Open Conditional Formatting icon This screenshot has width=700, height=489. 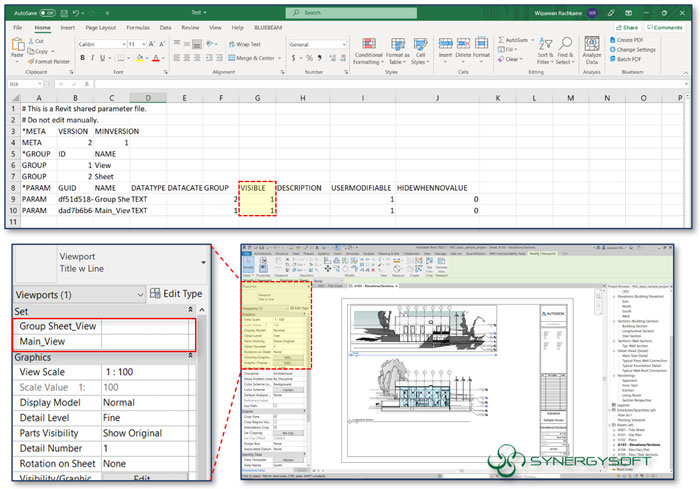pos(369,44)
